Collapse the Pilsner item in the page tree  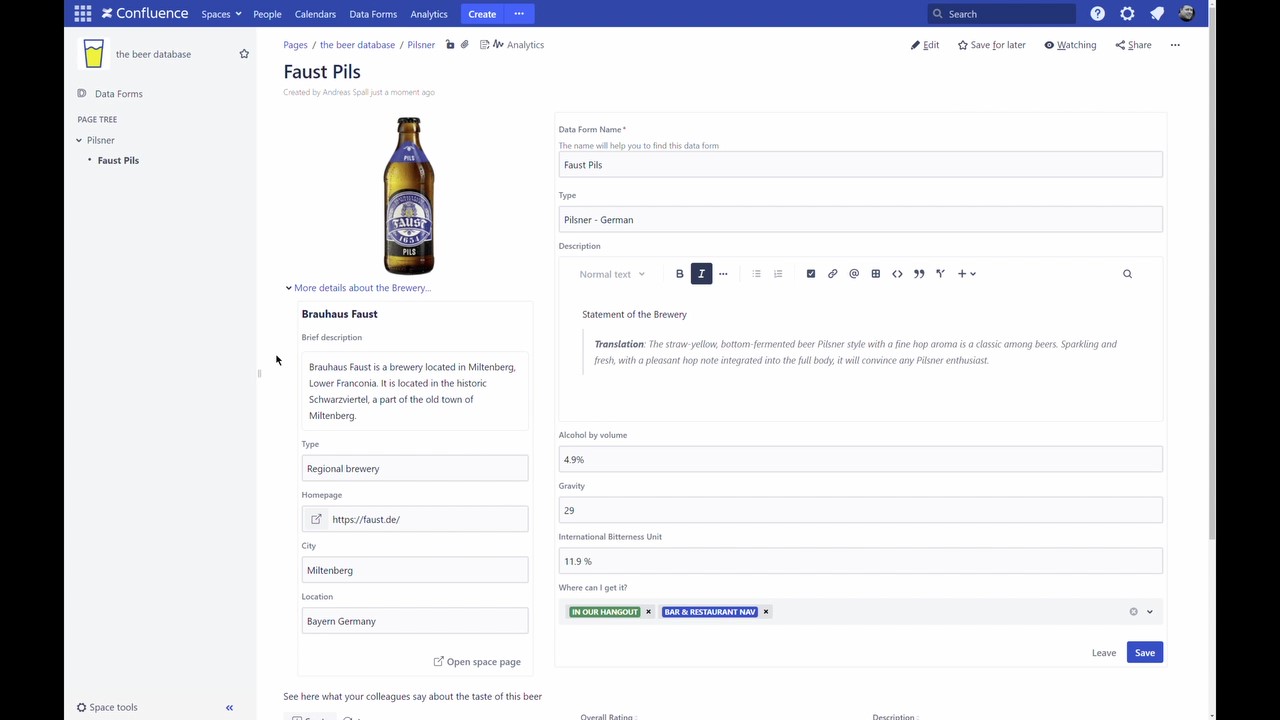(x=78, y=140)
